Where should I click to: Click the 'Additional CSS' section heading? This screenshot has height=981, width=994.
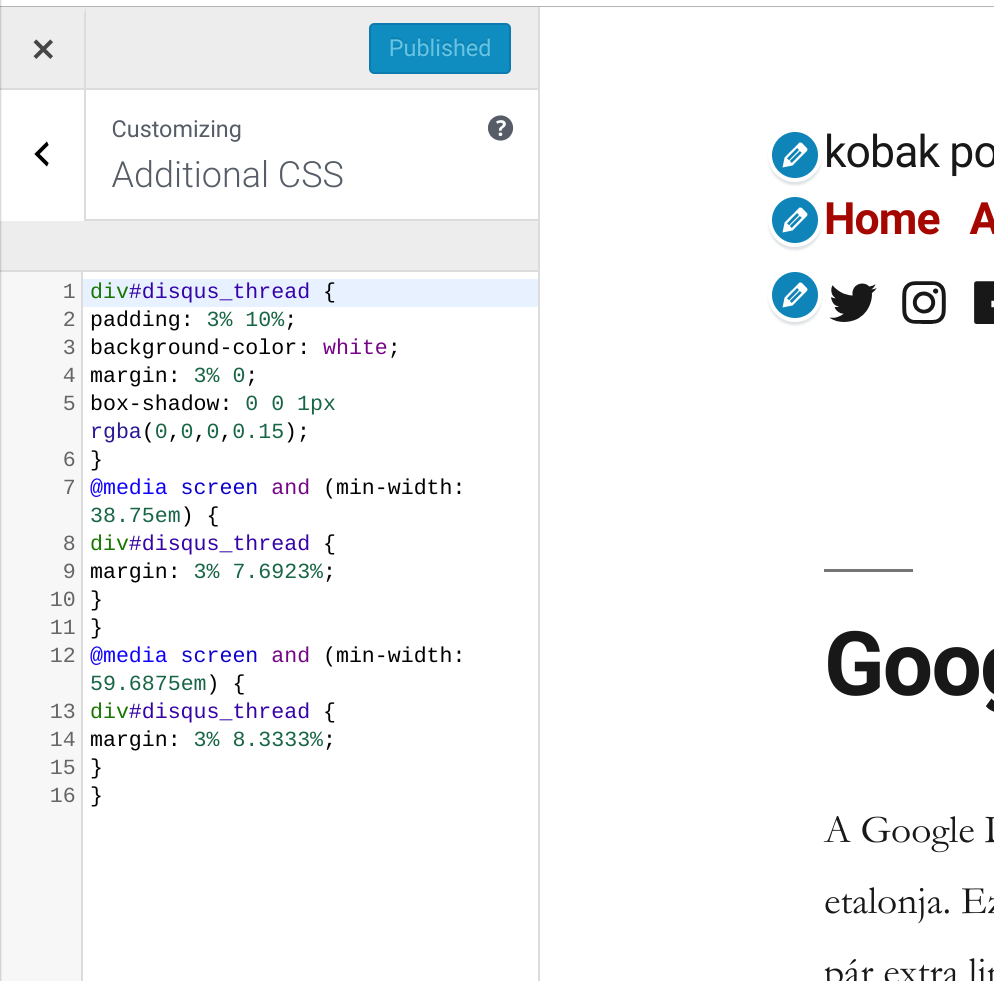point(228,174)
